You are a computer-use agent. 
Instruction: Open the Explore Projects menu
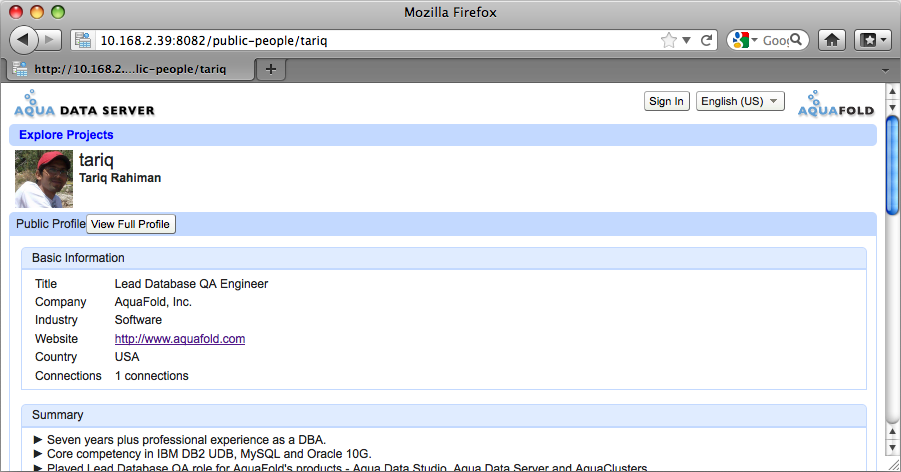66,135
